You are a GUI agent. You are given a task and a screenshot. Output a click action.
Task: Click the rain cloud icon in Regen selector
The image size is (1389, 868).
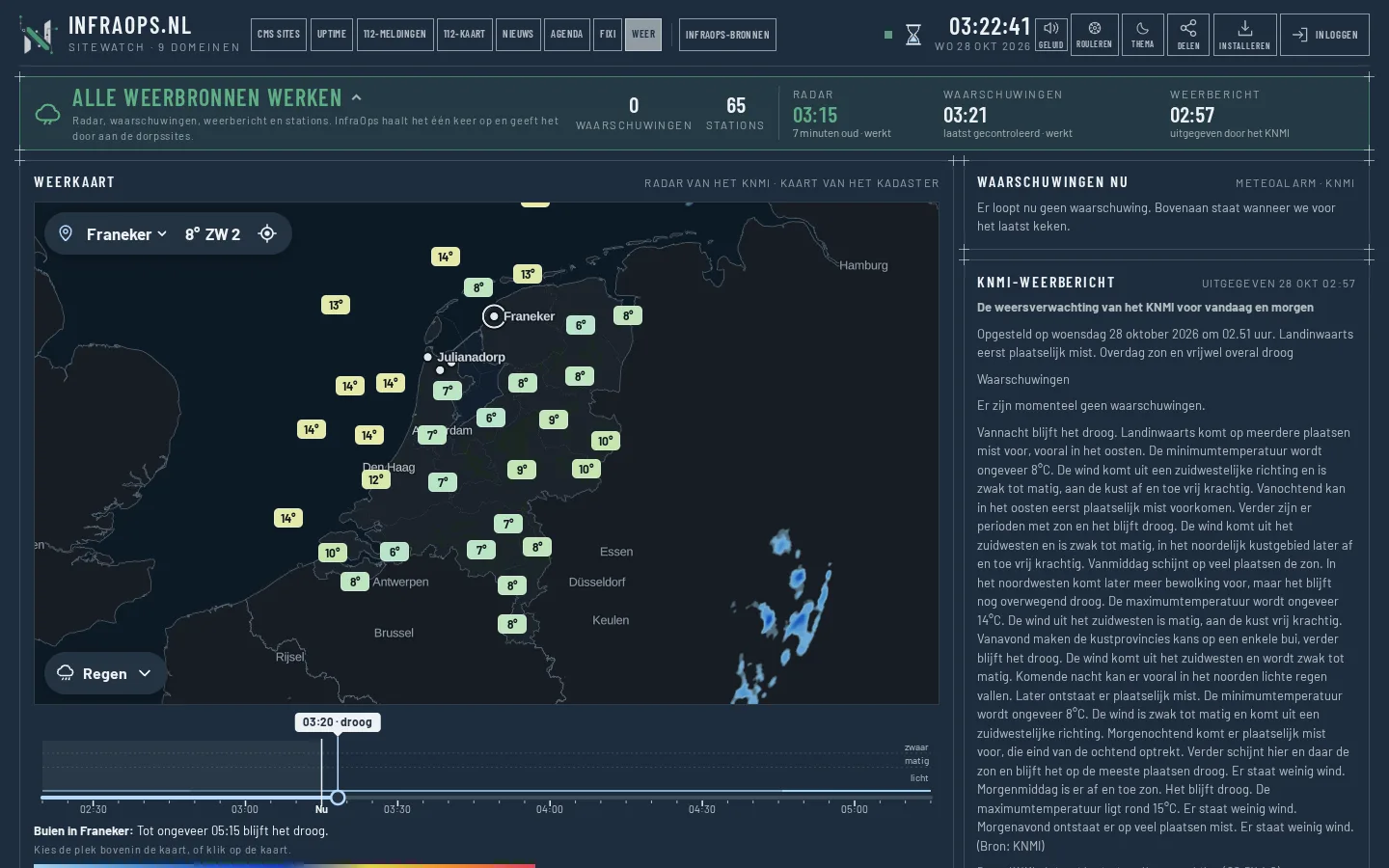coord(66,673)
